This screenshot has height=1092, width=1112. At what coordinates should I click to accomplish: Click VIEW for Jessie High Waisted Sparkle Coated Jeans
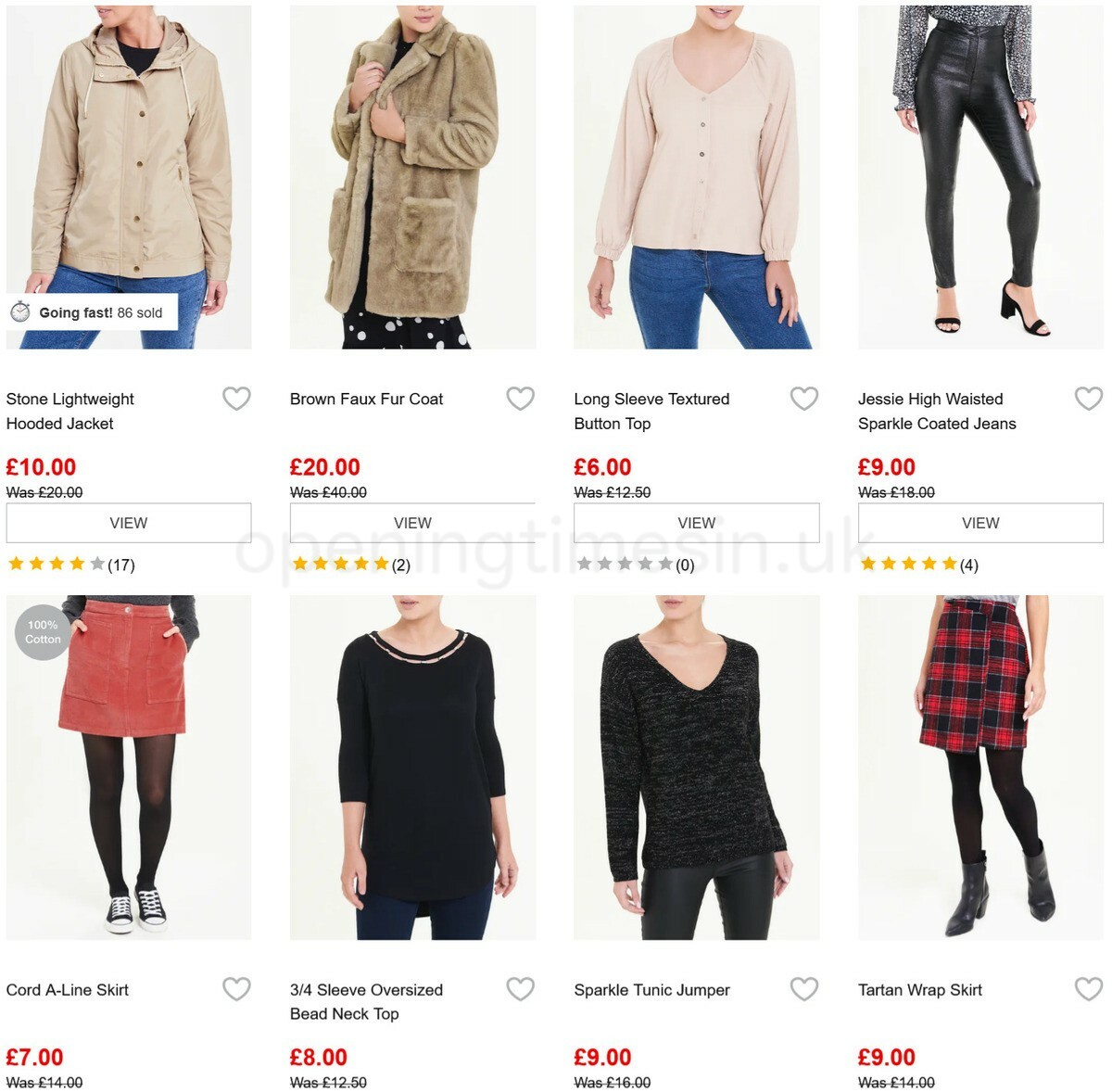(x=979, y=522)
